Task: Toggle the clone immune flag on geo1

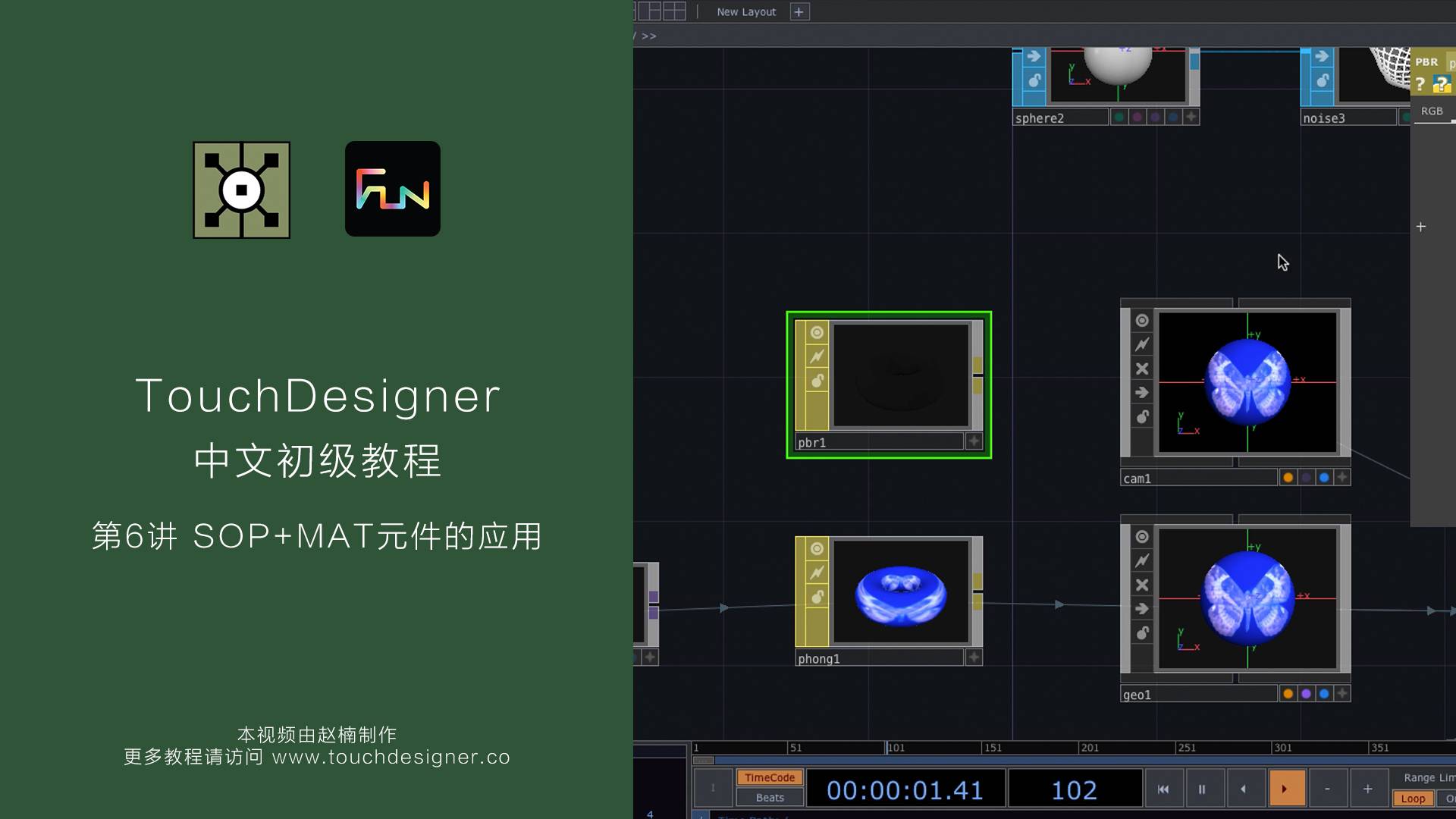Action: tap(1142, 560)
